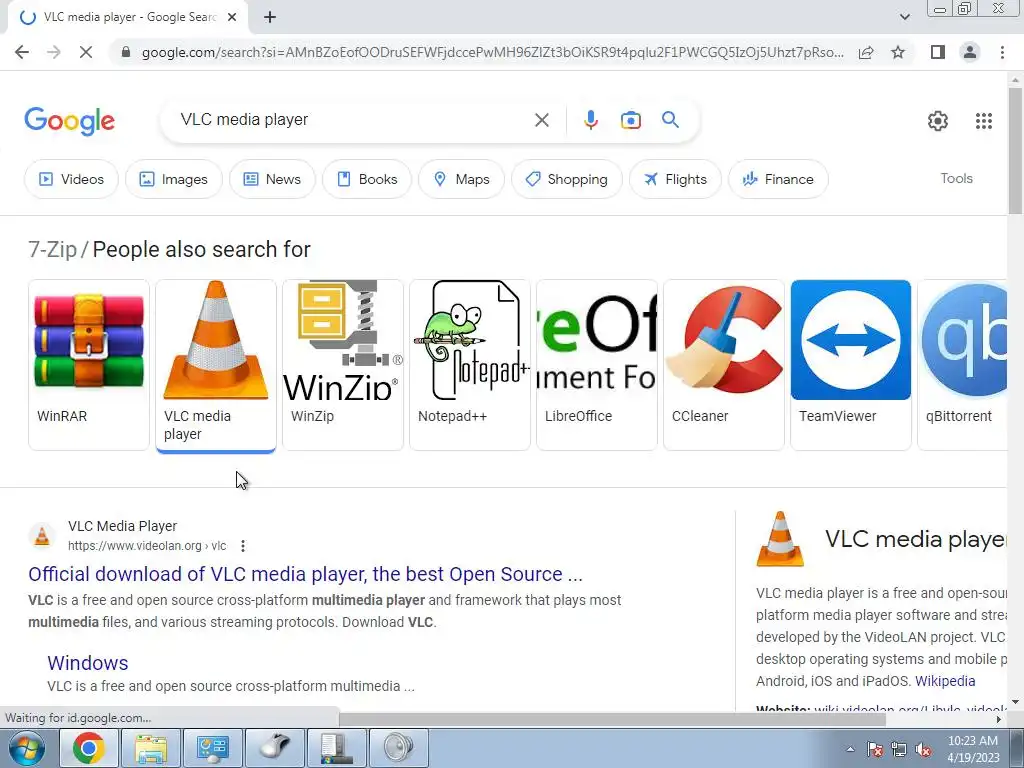1024x768 pixels.
Task: Select the Notepad++ card
Action: [x=470, y=365]
